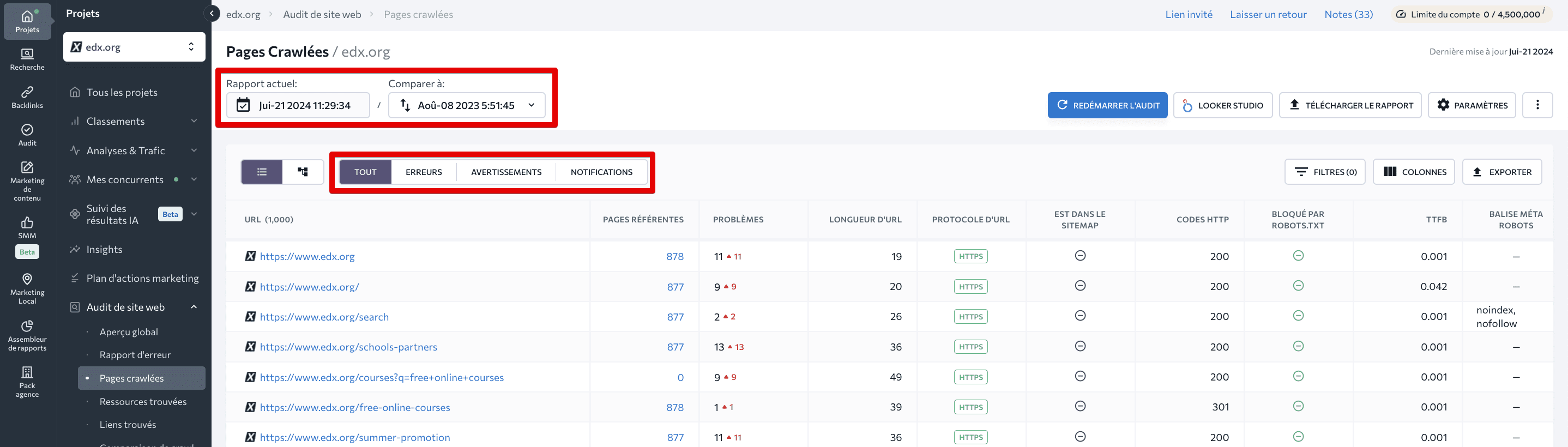Image resolution: width=1568 pixels, height=447 pixels.
Task: Click Audit de site web breadcrumb
Action: pos(322,14)
